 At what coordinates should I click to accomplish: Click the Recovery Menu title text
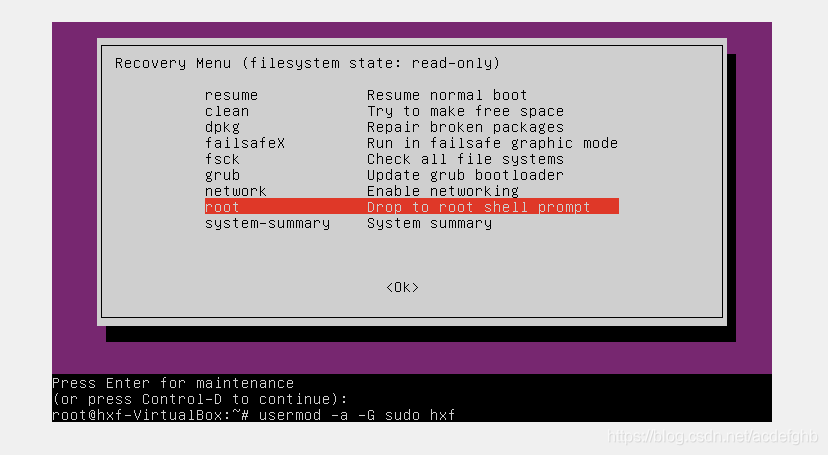307,63
